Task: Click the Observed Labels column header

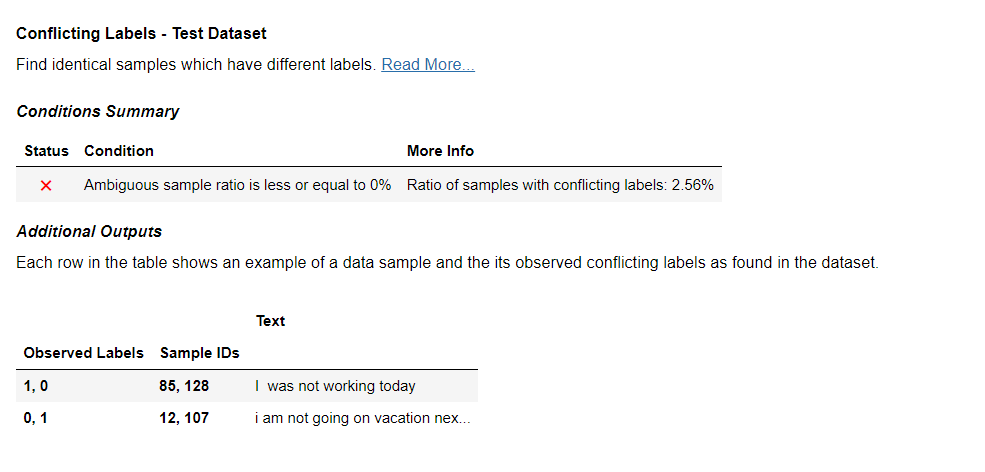Action: click(83, 353)
